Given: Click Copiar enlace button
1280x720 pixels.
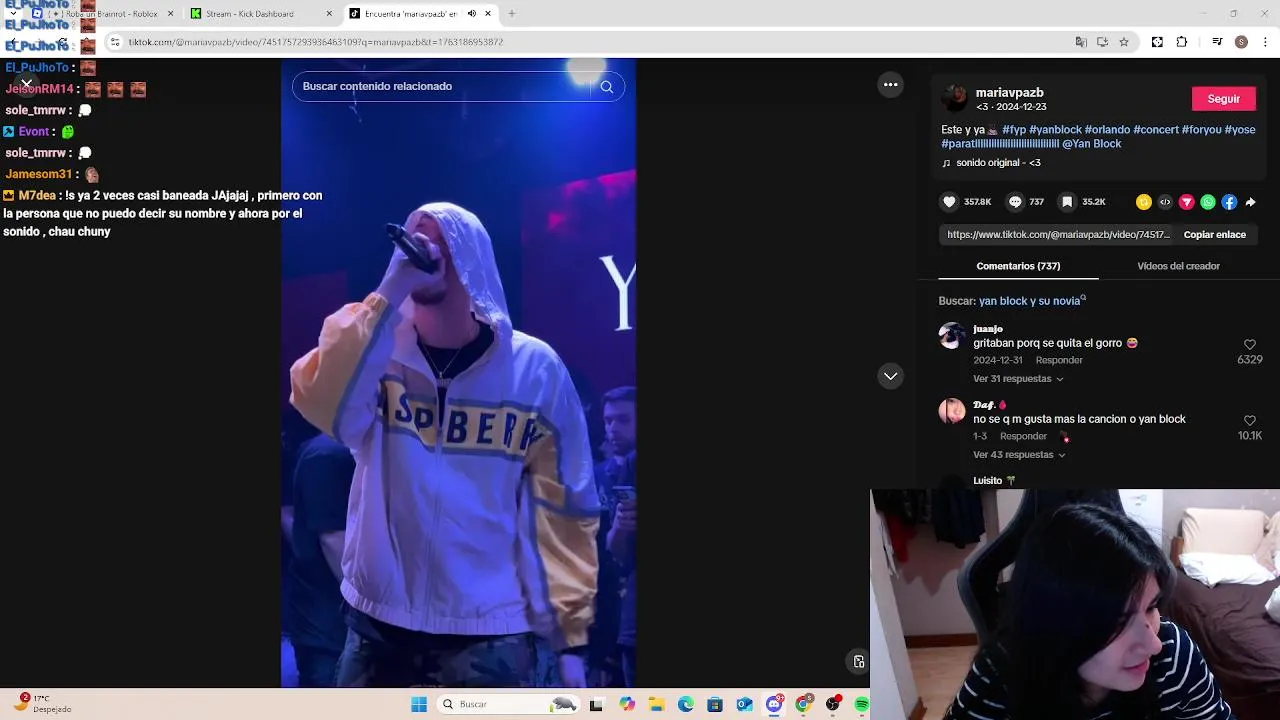Looking at the screenshot, I should pos(1214,235).
